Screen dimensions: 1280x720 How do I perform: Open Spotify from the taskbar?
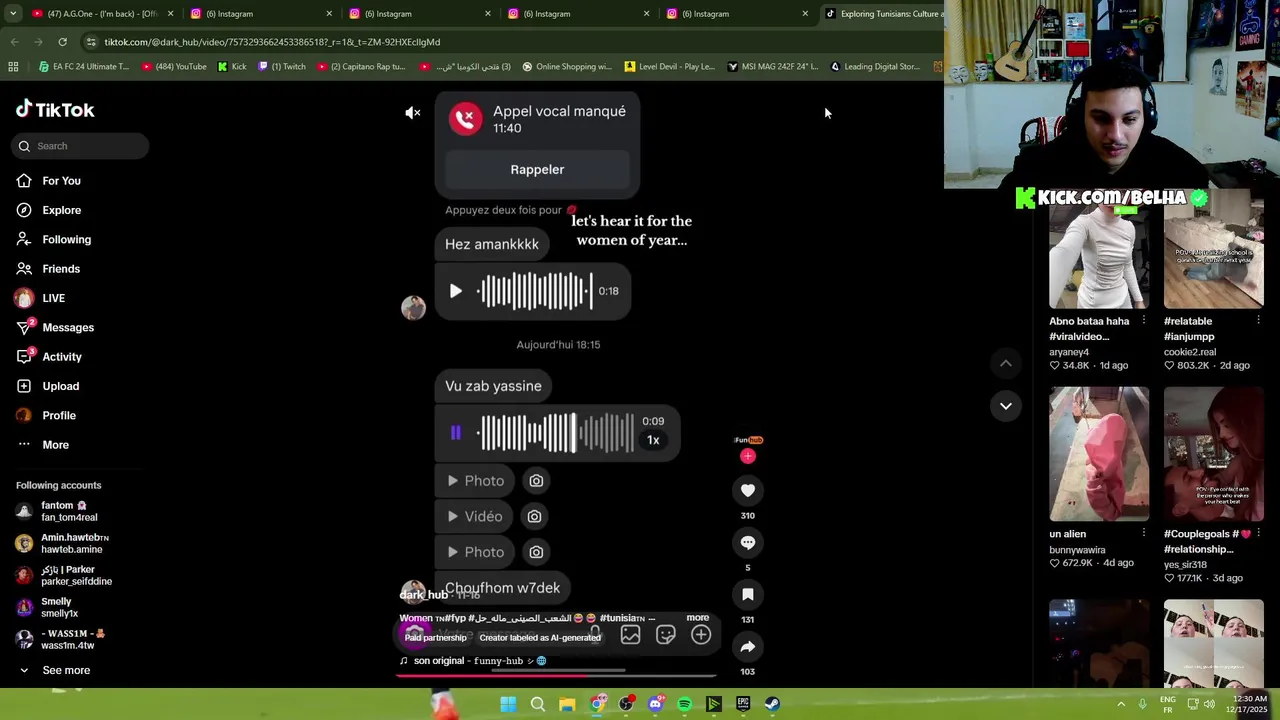pos(684,704)
